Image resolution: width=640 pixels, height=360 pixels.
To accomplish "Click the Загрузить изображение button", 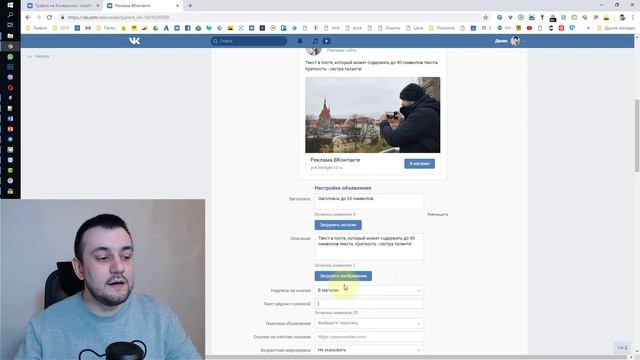I will point(343,276).
